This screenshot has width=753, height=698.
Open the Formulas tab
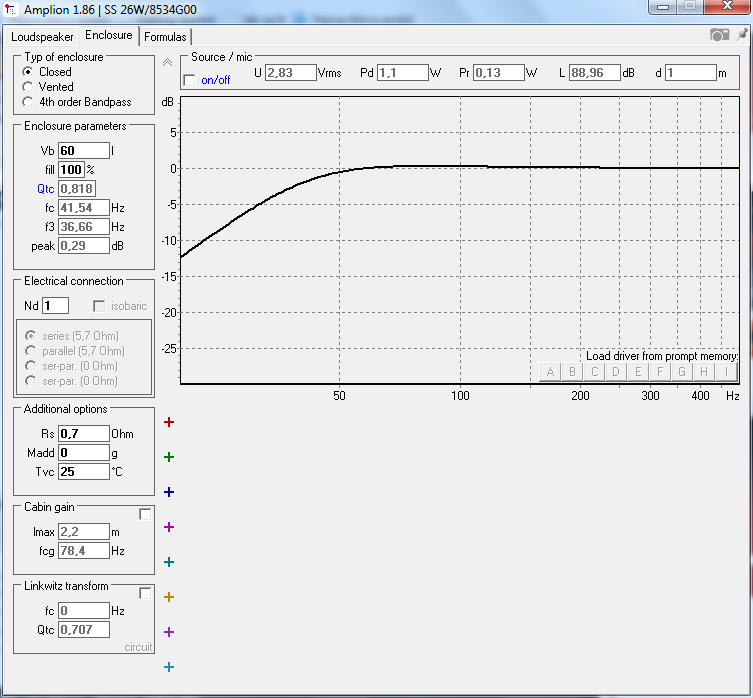point(165,37)
